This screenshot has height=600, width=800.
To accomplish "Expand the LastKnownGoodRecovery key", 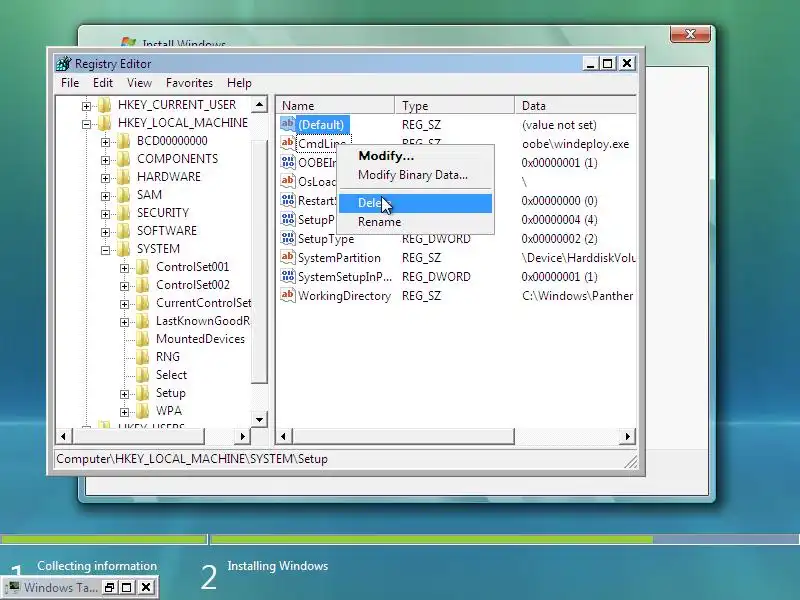I will 124,322.
